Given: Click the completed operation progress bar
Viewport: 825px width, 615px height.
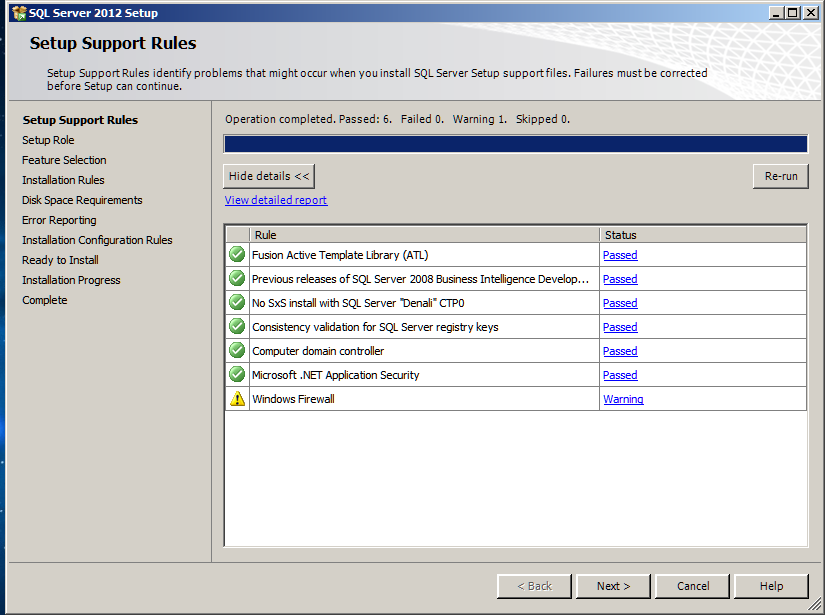Looking at the screenshot, I should point(515,144).
